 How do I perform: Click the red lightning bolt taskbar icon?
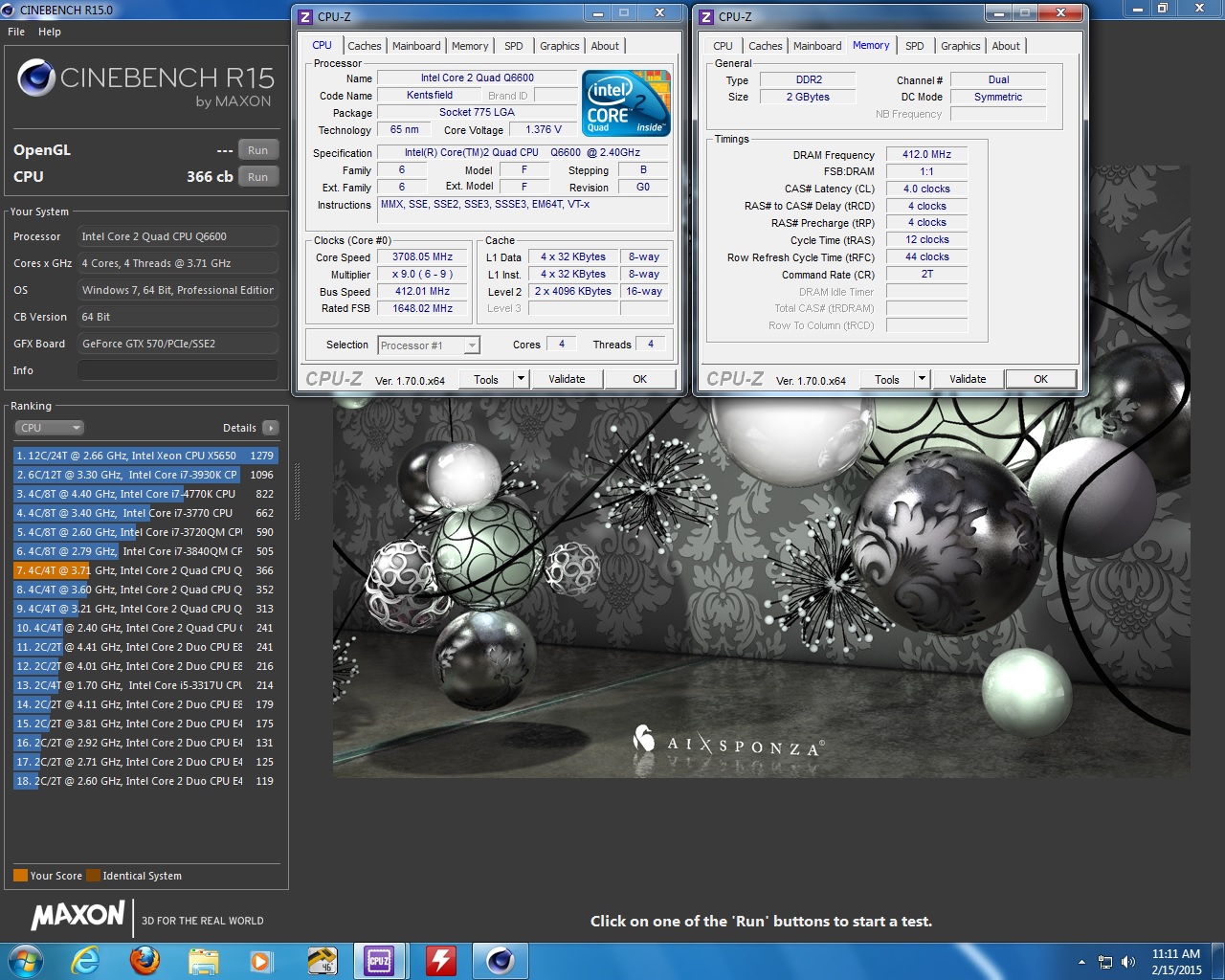pos(440,960)
